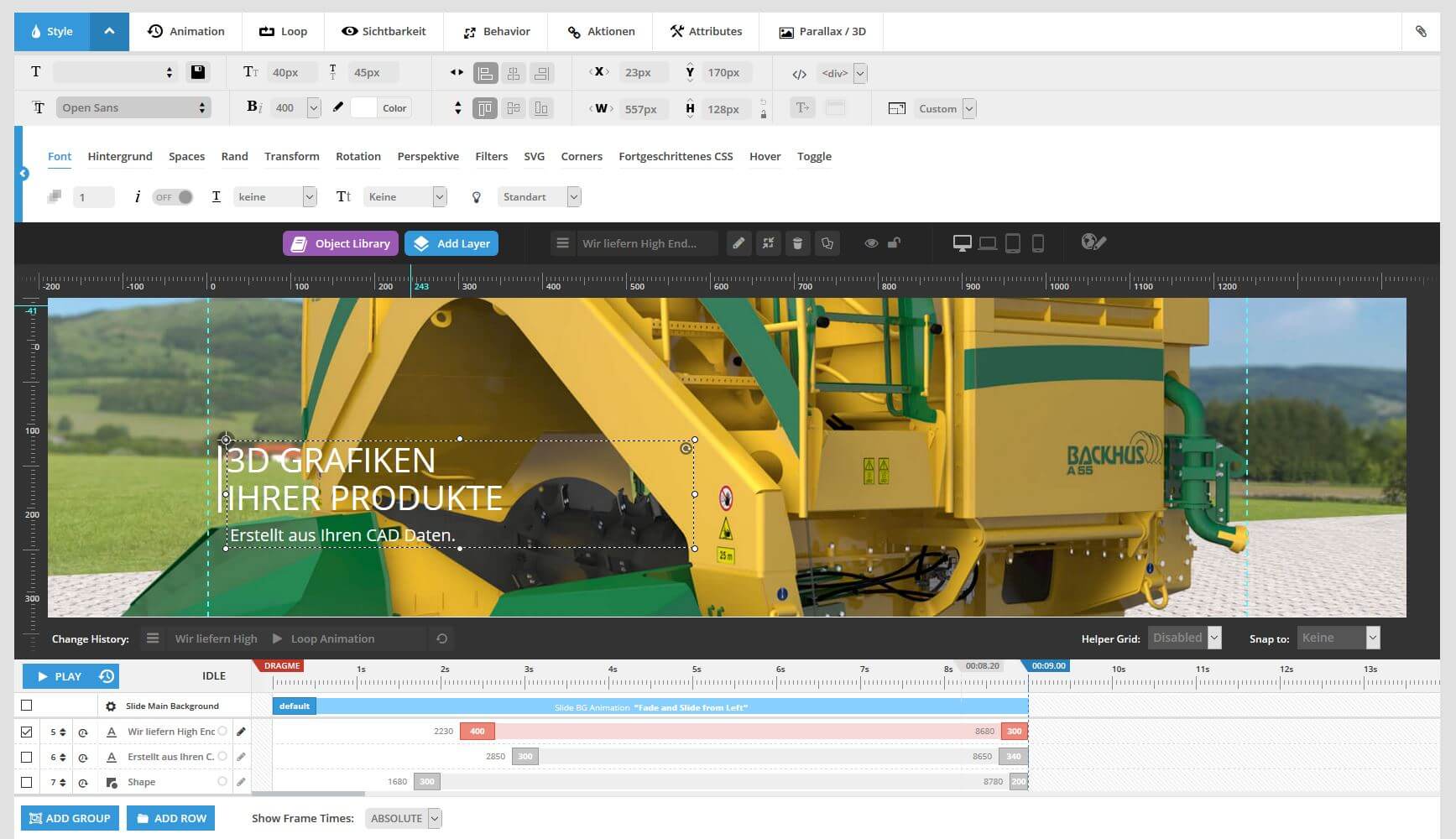Toggle the layer lock icon in dark toolbar
Image resolution: width=1456 pixels, height=839 pixels.
895,243
